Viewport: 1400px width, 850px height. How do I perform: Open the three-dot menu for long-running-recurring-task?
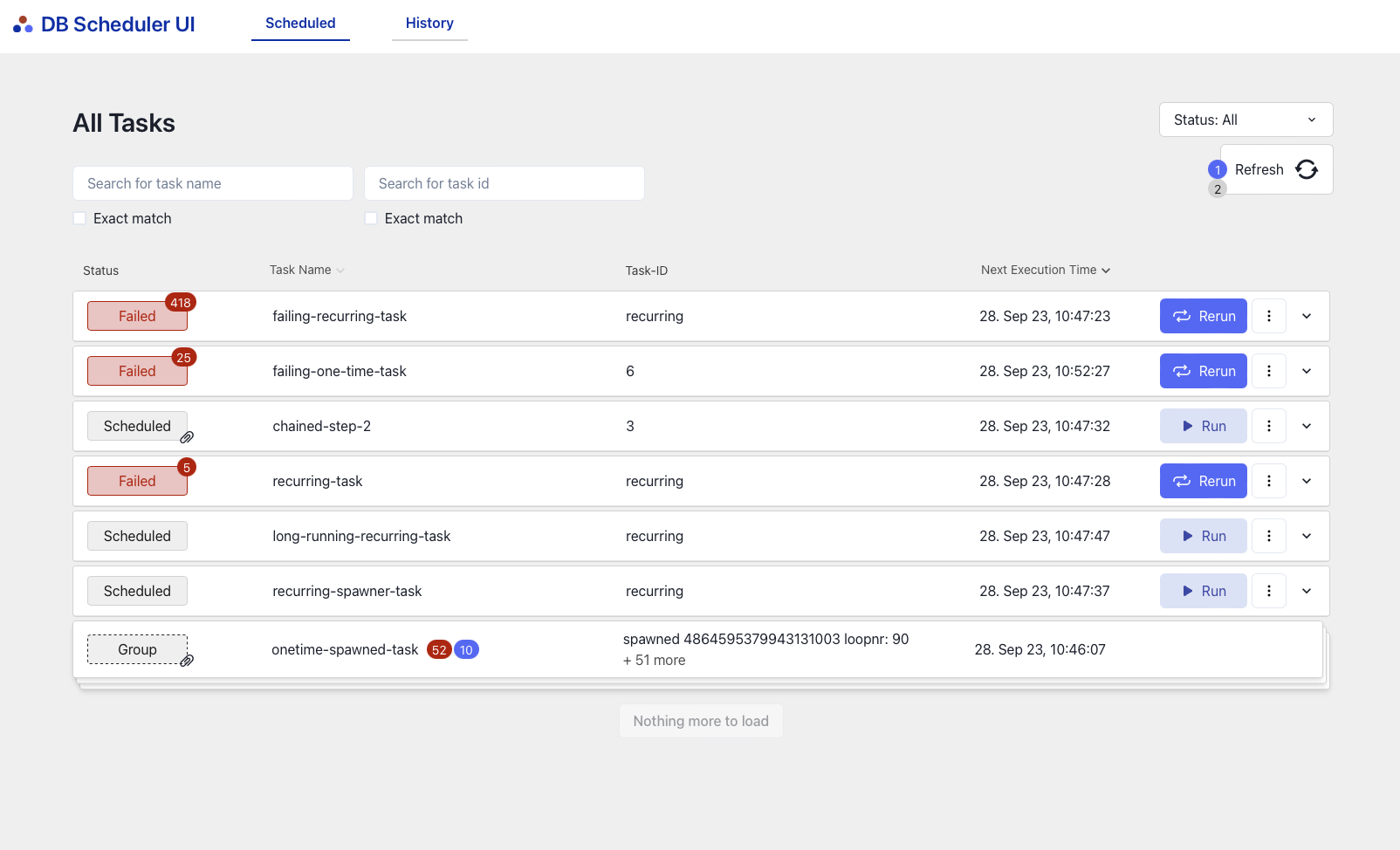tap(1269, 536)
